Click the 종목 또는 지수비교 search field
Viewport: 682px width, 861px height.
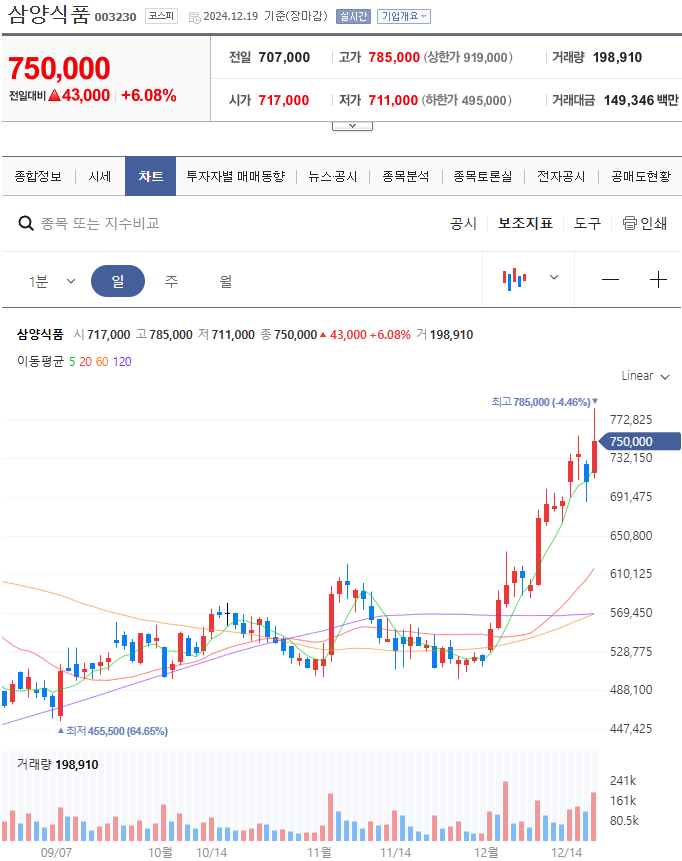(x=100, y=223)
